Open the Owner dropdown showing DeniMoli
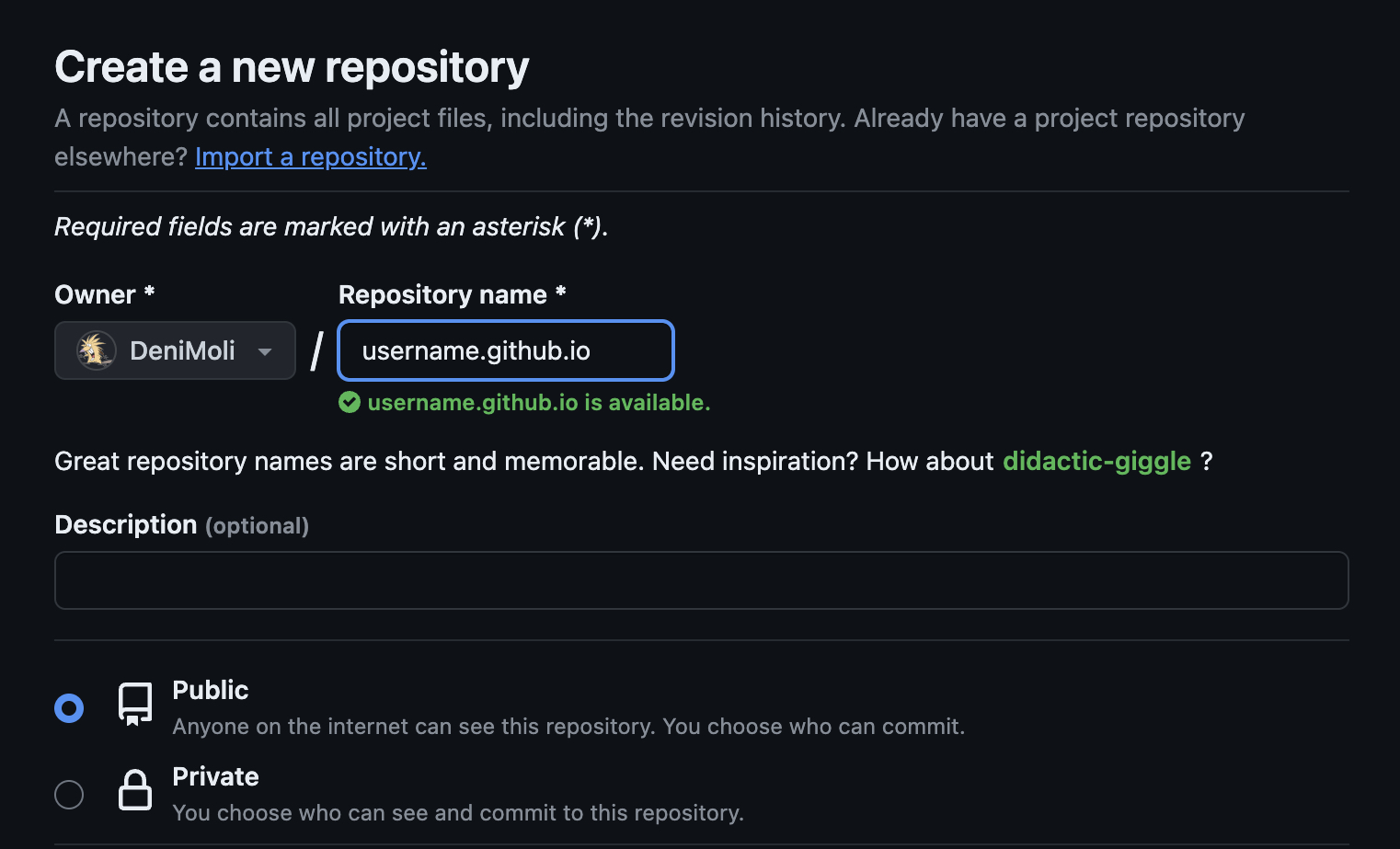The image size is (1400, 849). (x=175, y=350)
